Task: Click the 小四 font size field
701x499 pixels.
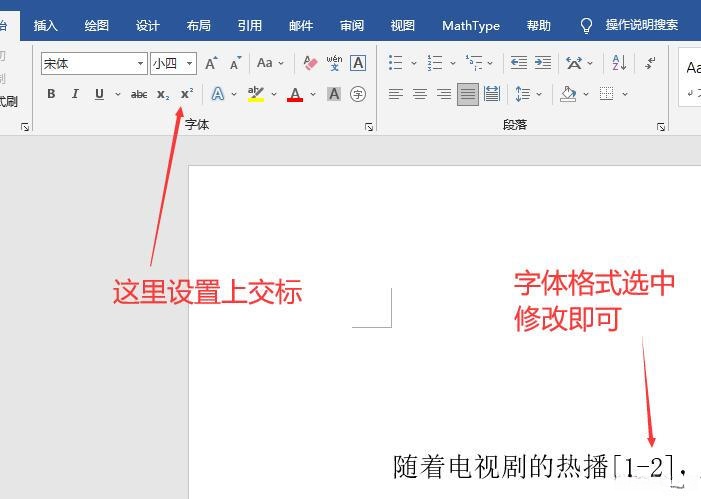Action: point(167,63)
